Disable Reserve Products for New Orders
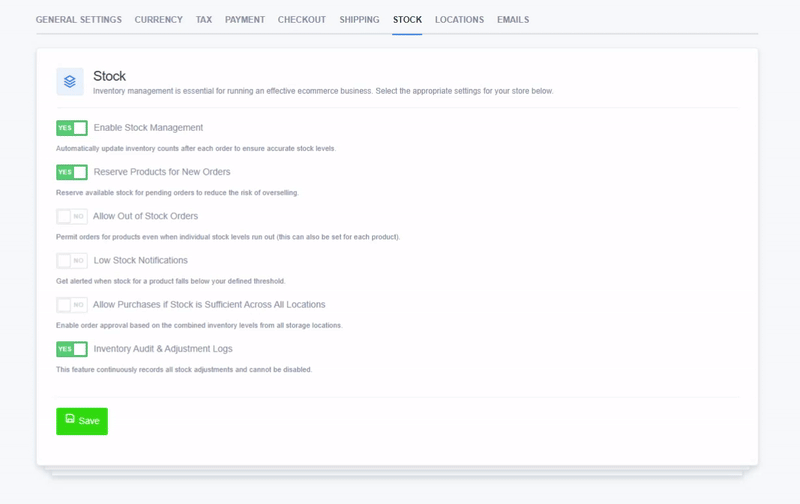This screenshot has width=800, height=504. (x=72, y=172)
